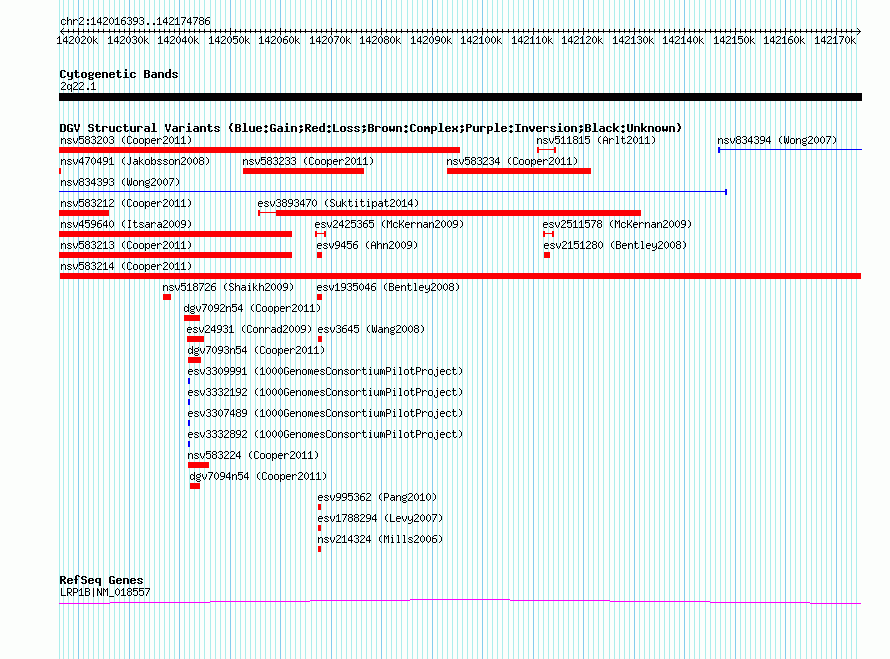Image resolution: width=890 pixels, height=659 pixels.
Task: Open esv9456 (Ahn2009) variant label
Action: [x=367, y=245]
